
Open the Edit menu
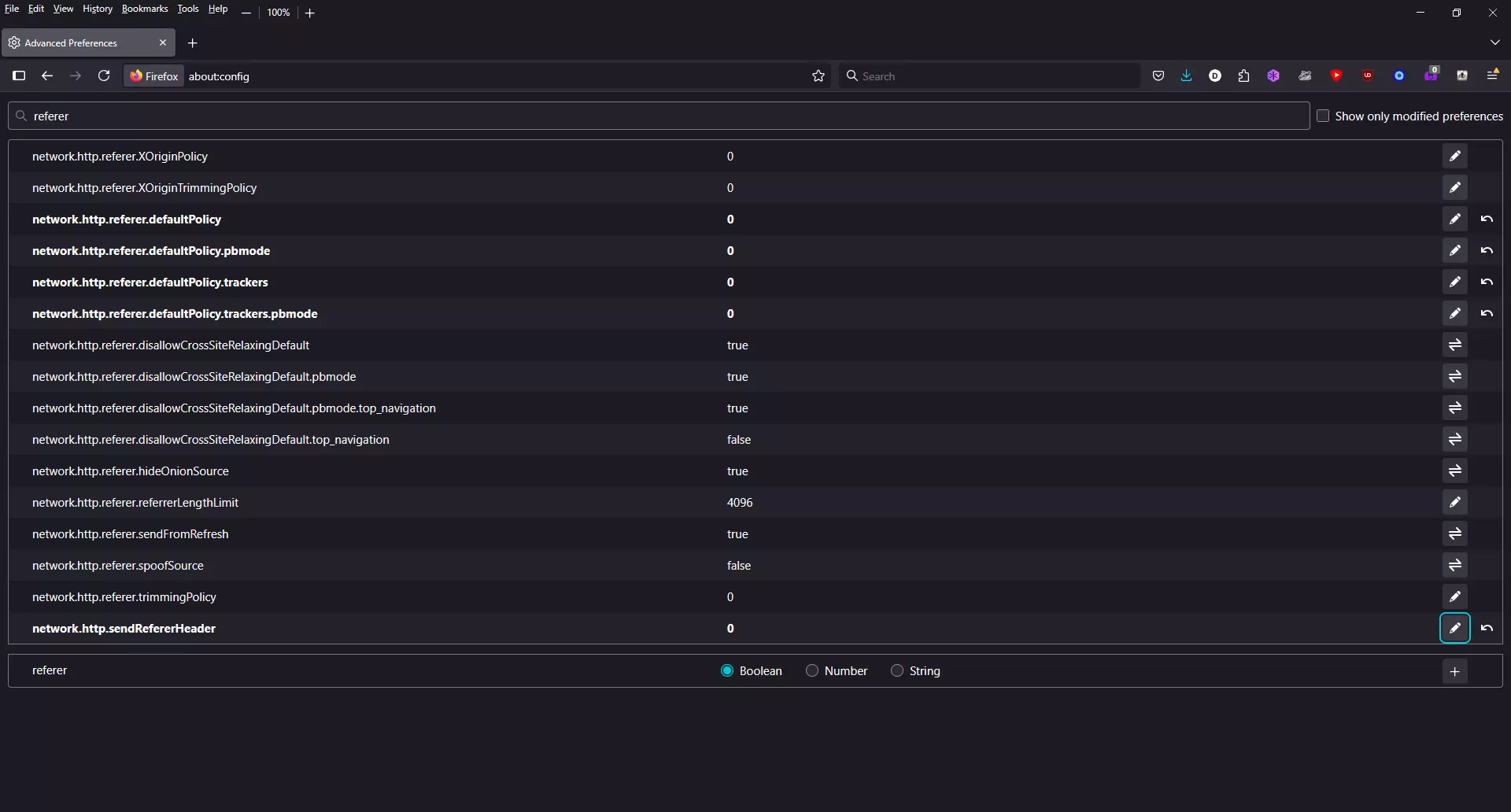pos(36,9)
